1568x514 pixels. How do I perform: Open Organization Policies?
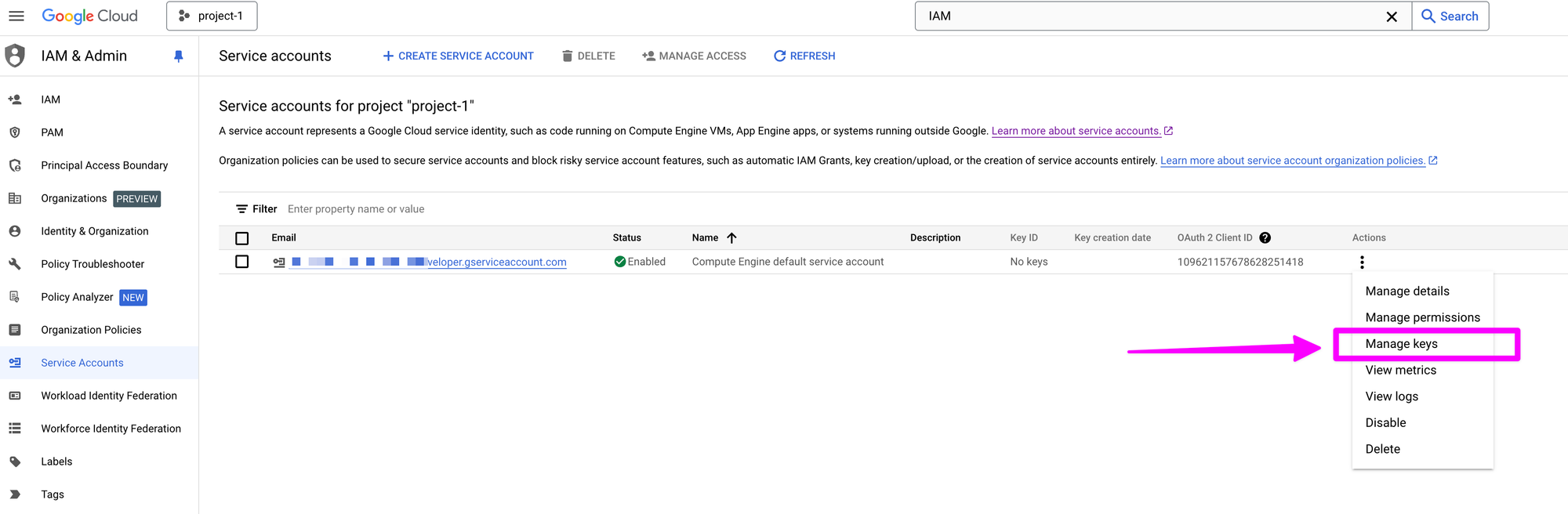click(x=91, y=330)
